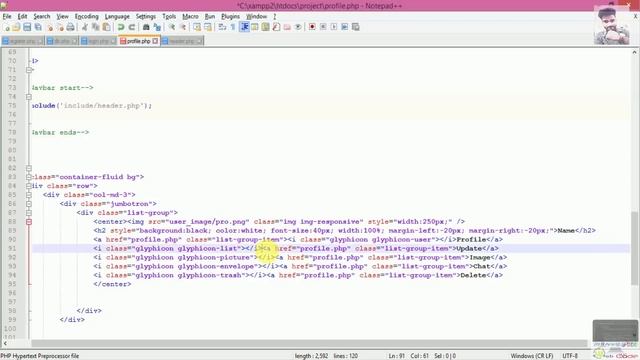Create a new file with toolbar New icon
The width and height of the screenshot is (640, 360).
[7, 27]
